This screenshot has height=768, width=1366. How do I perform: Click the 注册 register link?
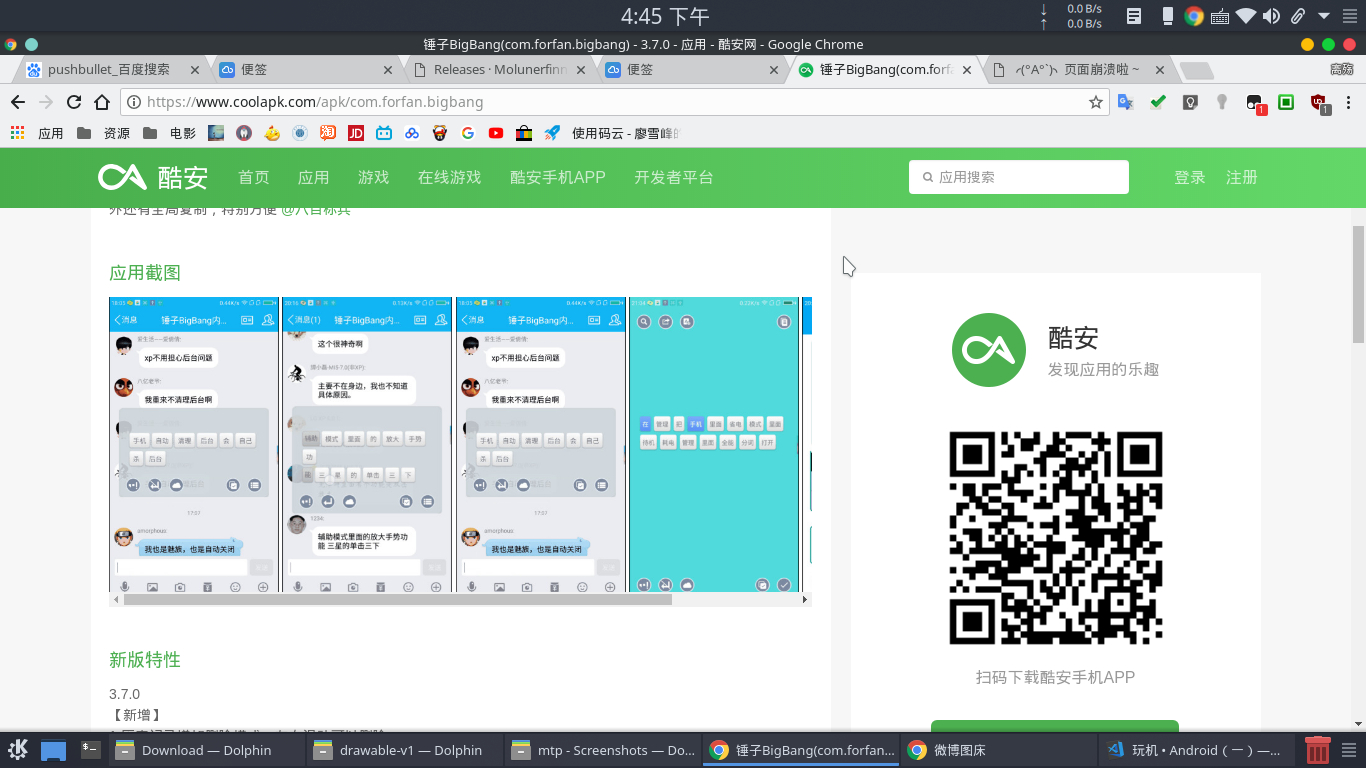click(1242, 177)
